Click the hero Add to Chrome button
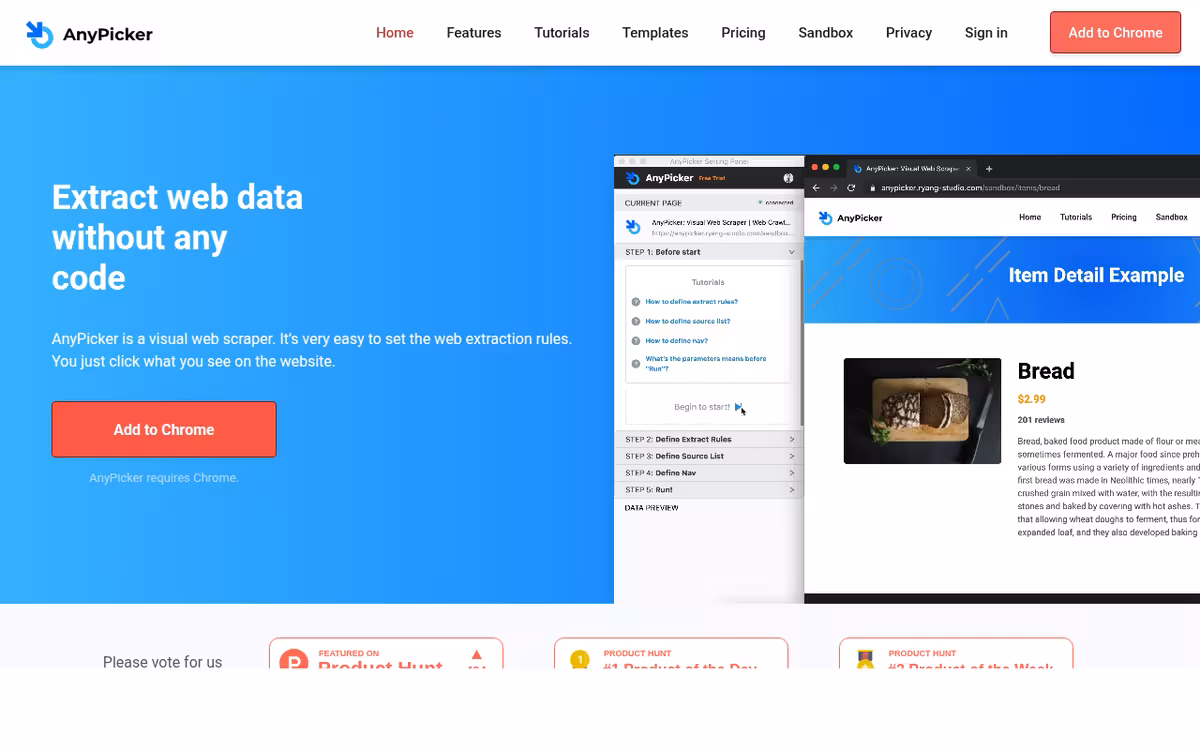 pos(164,429)
